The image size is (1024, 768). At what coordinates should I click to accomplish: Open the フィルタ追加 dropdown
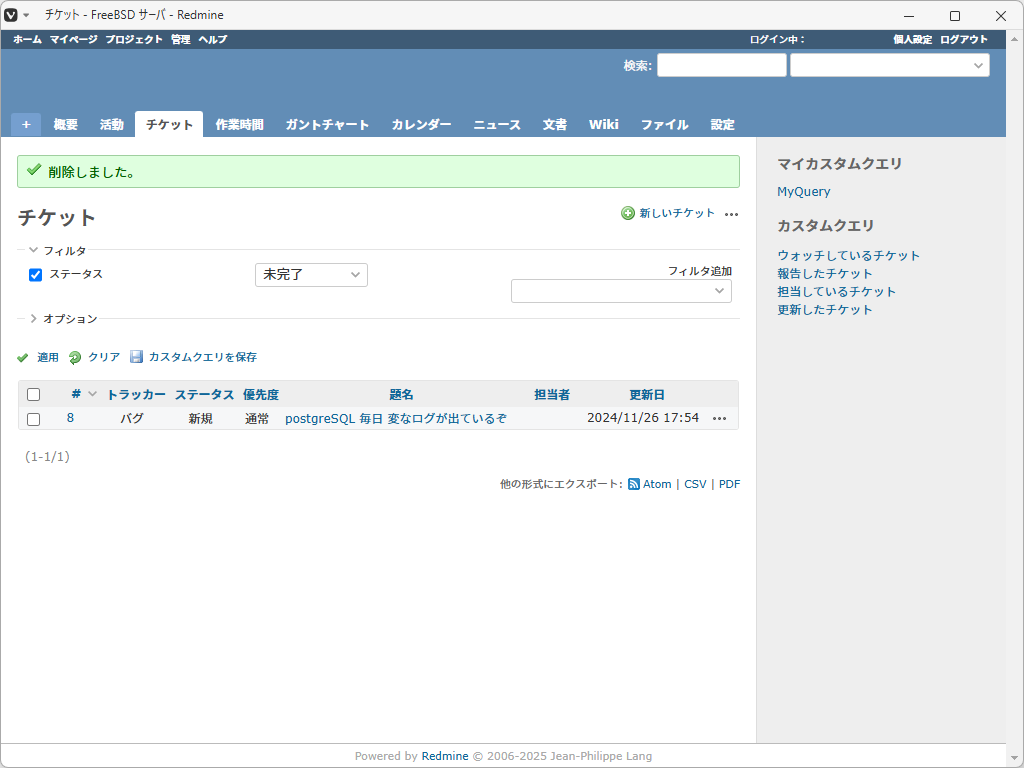coord(621,291)
